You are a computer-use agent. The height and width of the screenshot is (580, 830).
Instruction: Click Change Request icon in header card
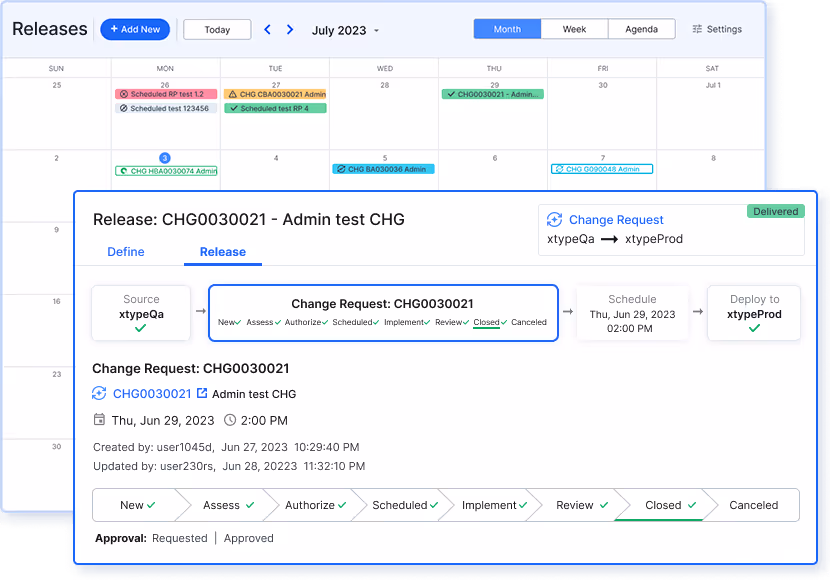(554, 220)
